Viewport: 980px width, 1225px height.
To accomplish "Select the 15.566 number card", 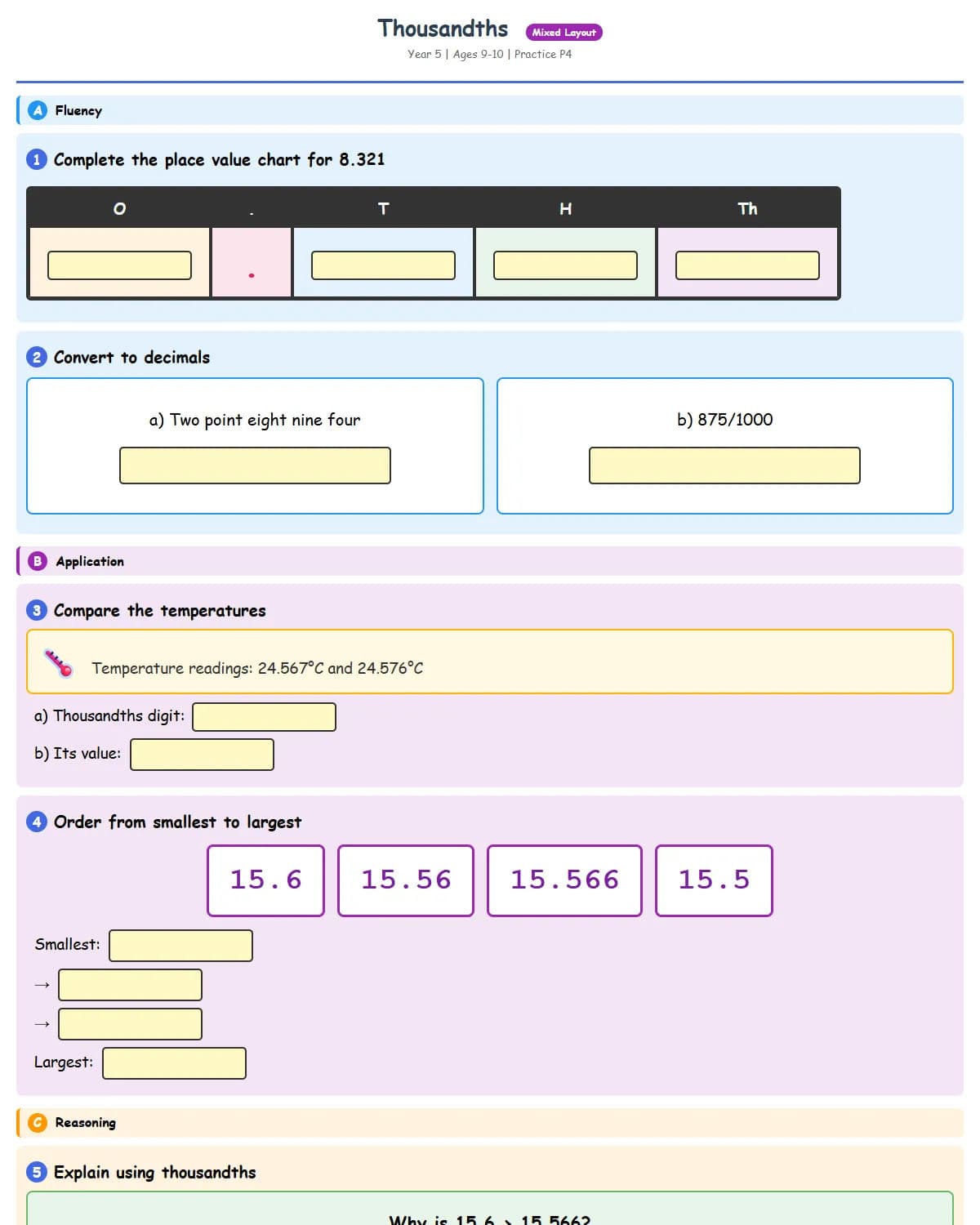I will click(x=564, y=880).
